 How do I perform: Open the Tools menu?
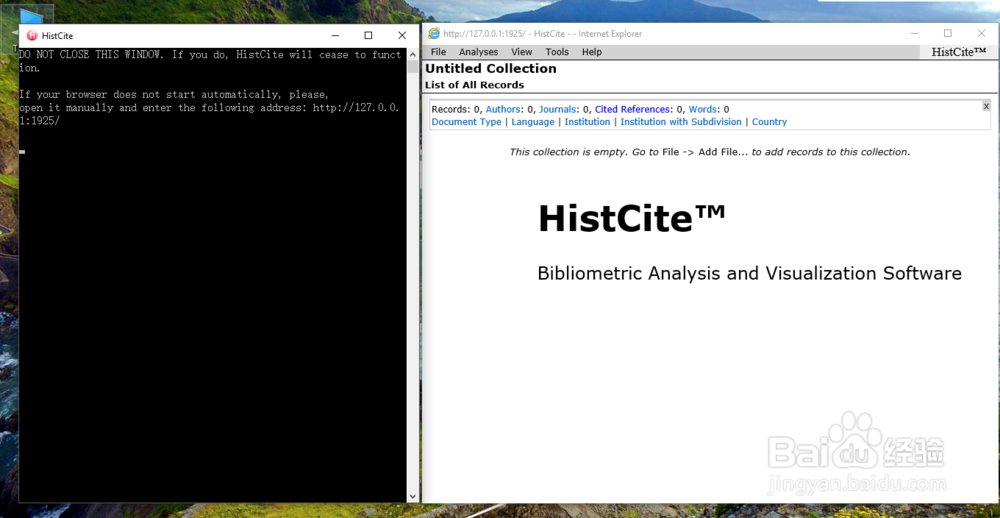(x=557, y=52)
